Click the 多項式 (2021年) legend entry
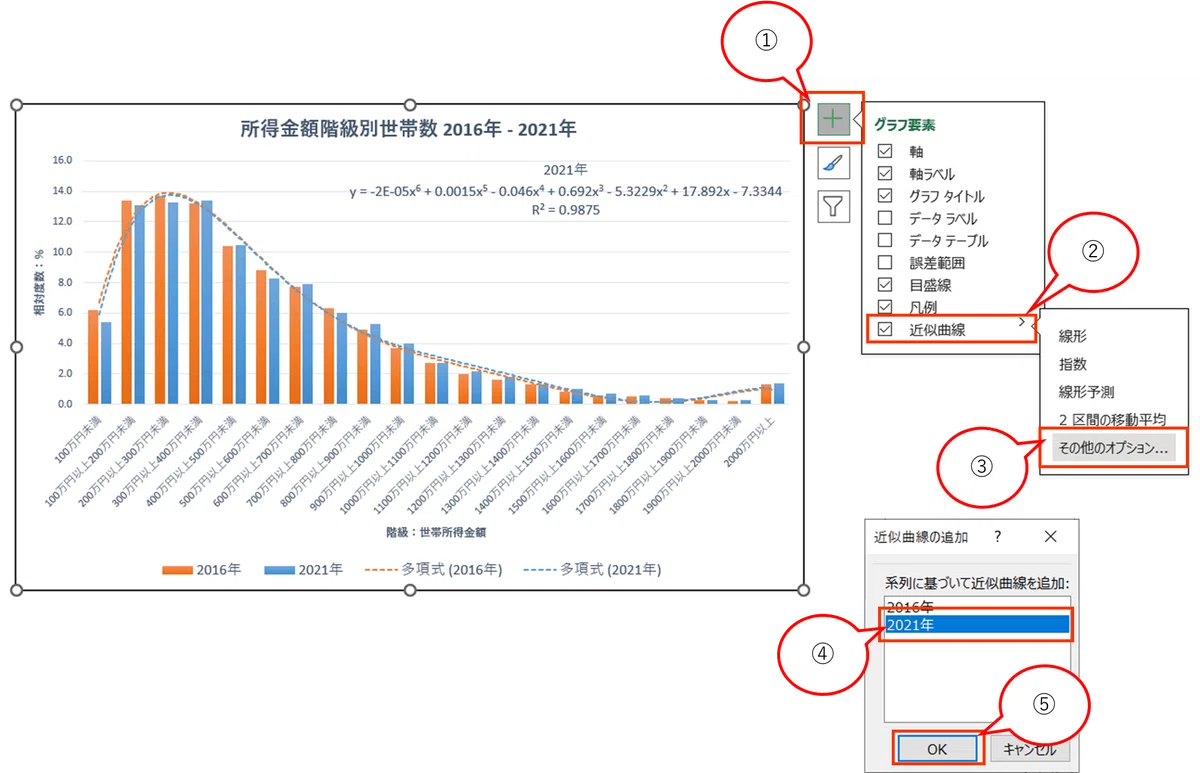 (x=592, y=569)
